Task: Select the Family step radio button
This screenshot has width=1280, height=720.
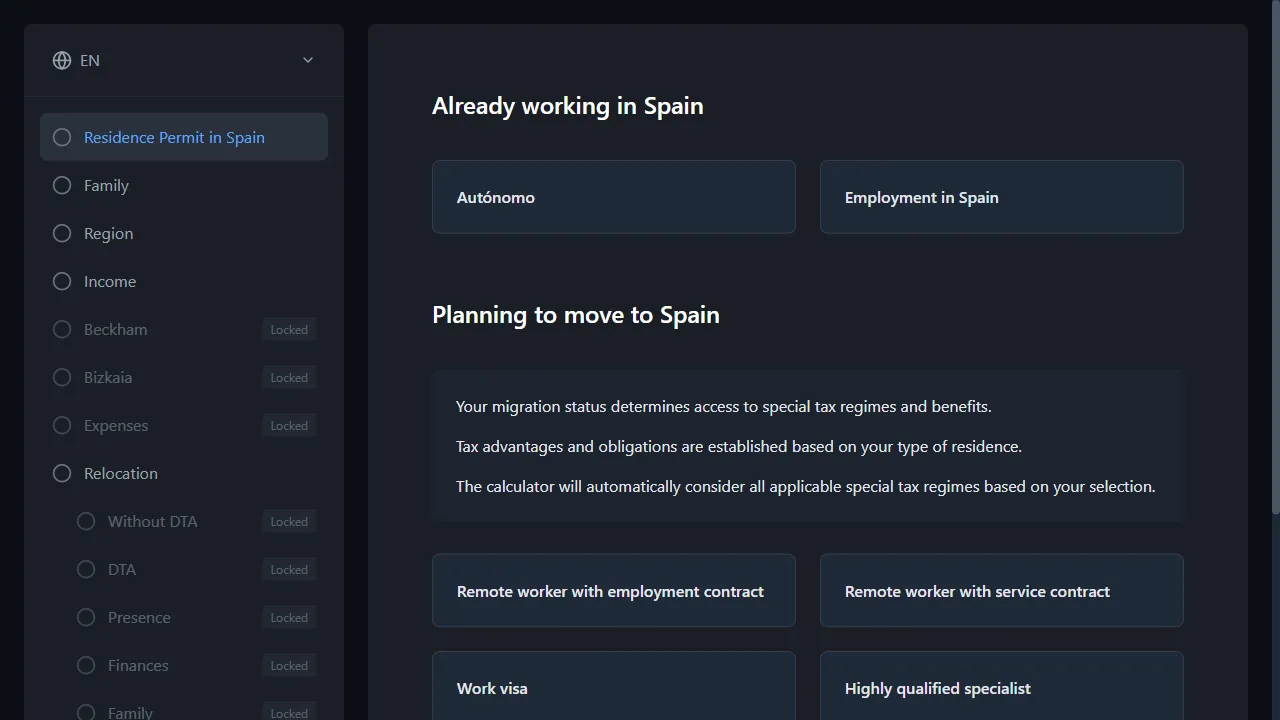Action: (61, 185)
